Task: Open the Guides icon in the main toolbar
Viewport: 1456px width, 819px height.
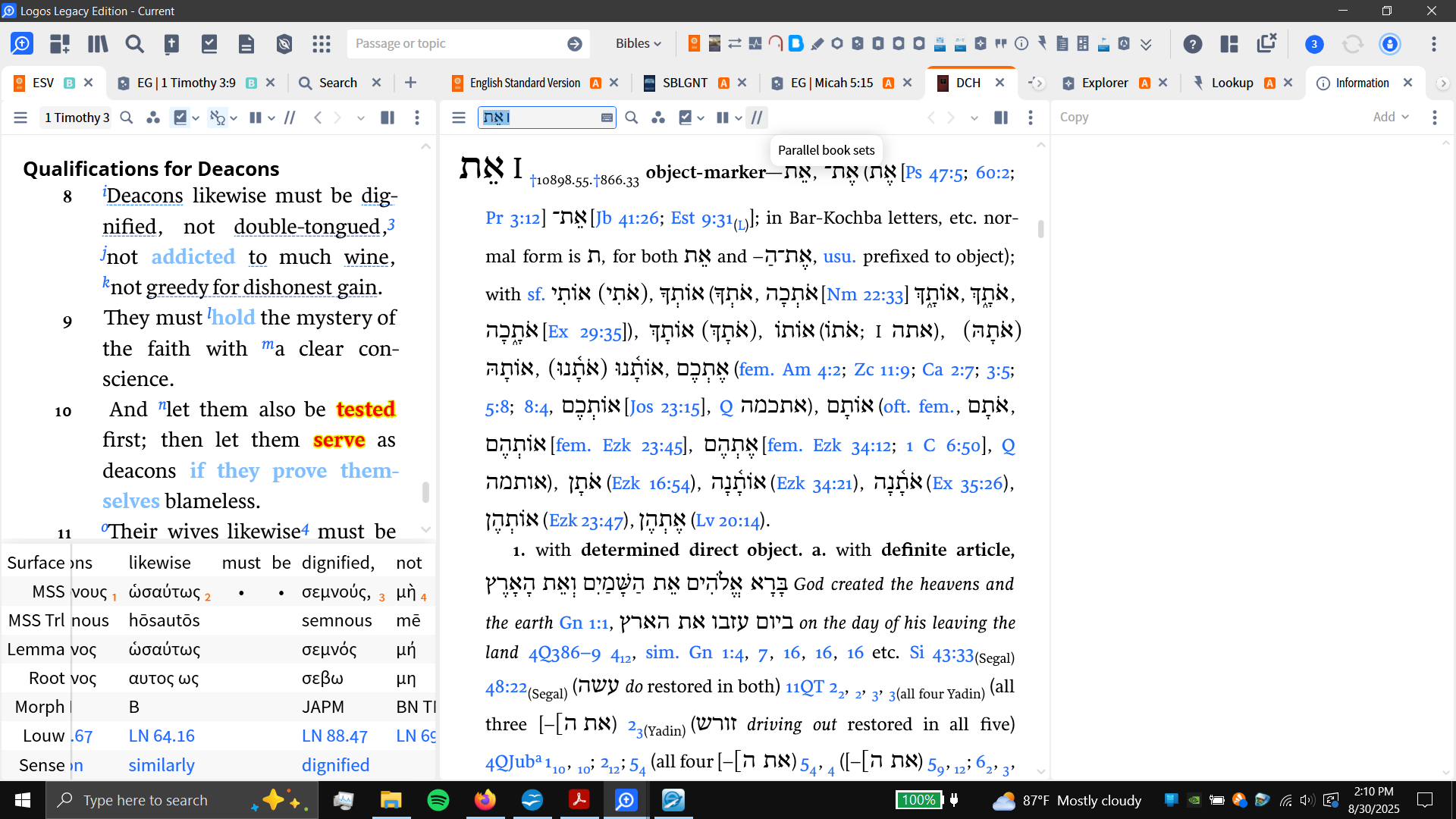Action: coord(209,44)
